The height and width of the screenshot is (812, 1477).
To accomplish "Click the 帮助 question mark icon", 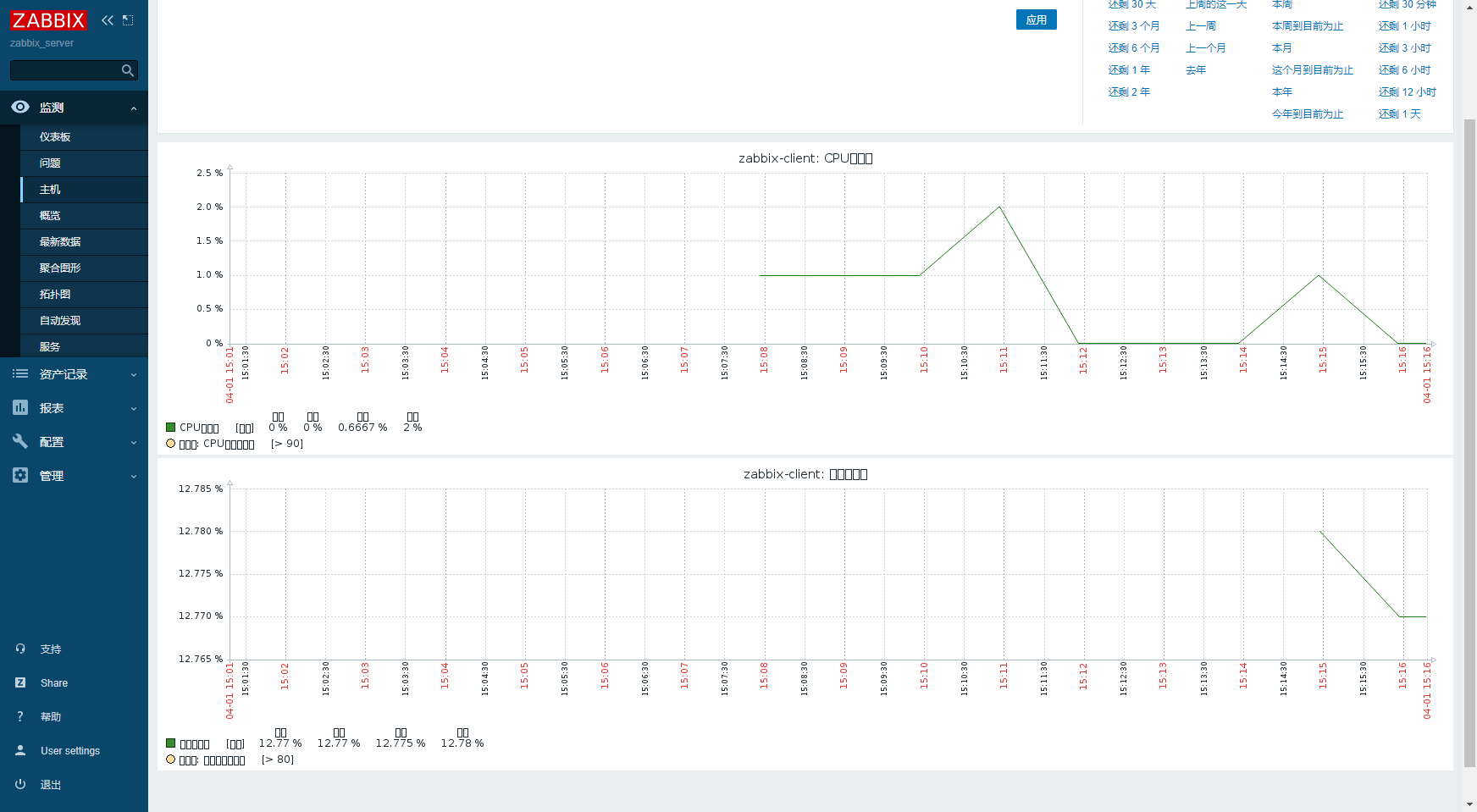I will click(20, 717).
